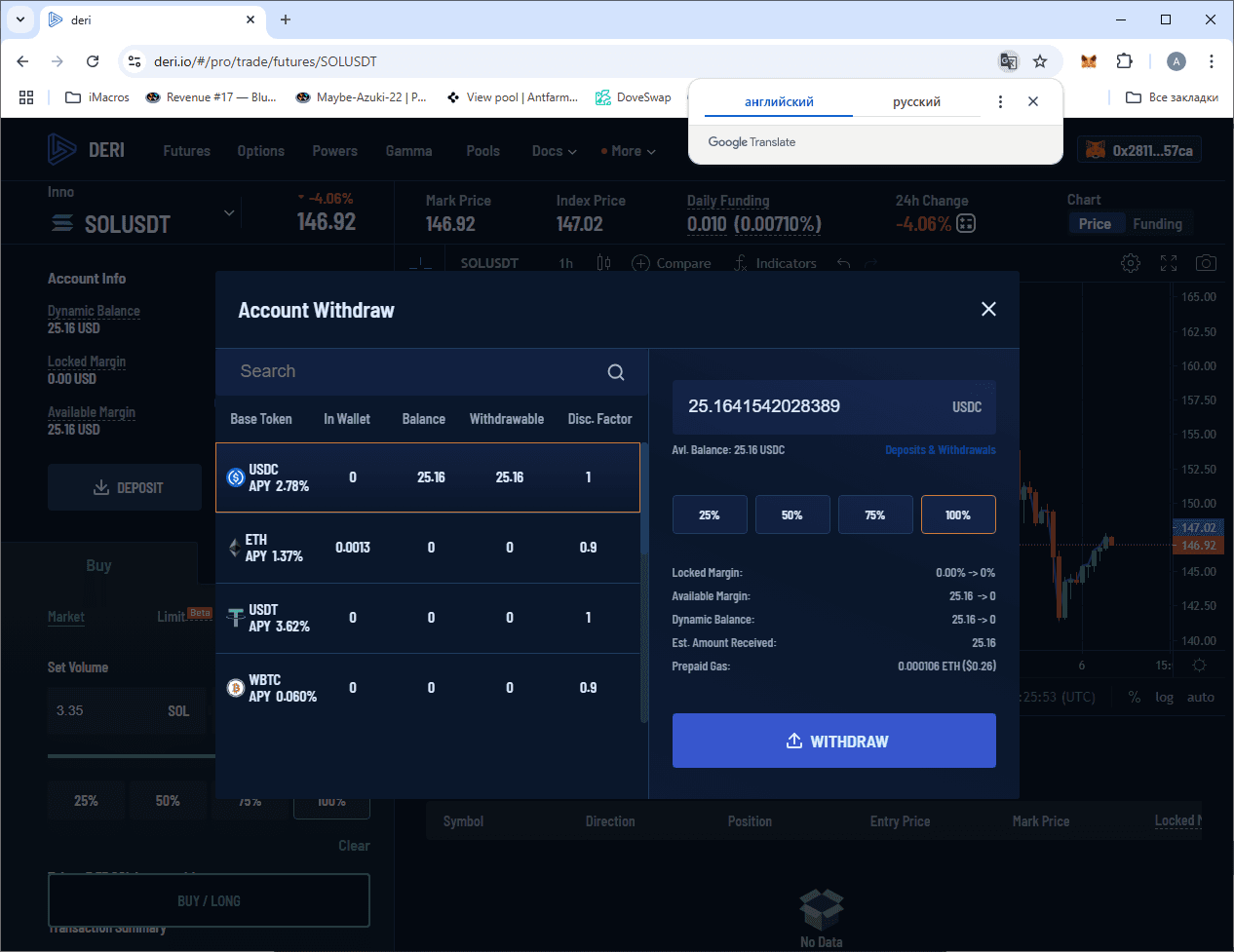The width and height of the screenshot is (1234, 952).
Task: Click the DEPOSIT button
Action: [x=125, y=487]
